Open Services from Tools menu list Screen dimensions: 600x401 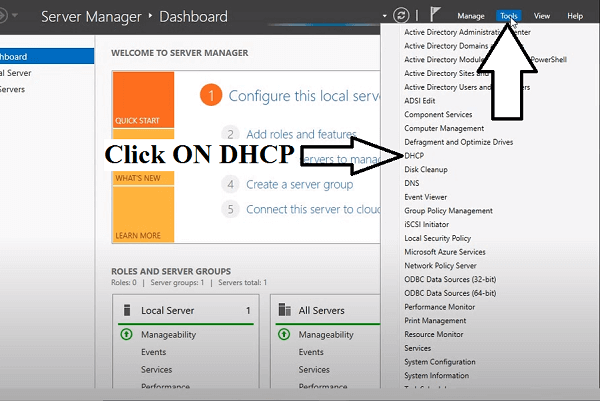click(417, 348)
